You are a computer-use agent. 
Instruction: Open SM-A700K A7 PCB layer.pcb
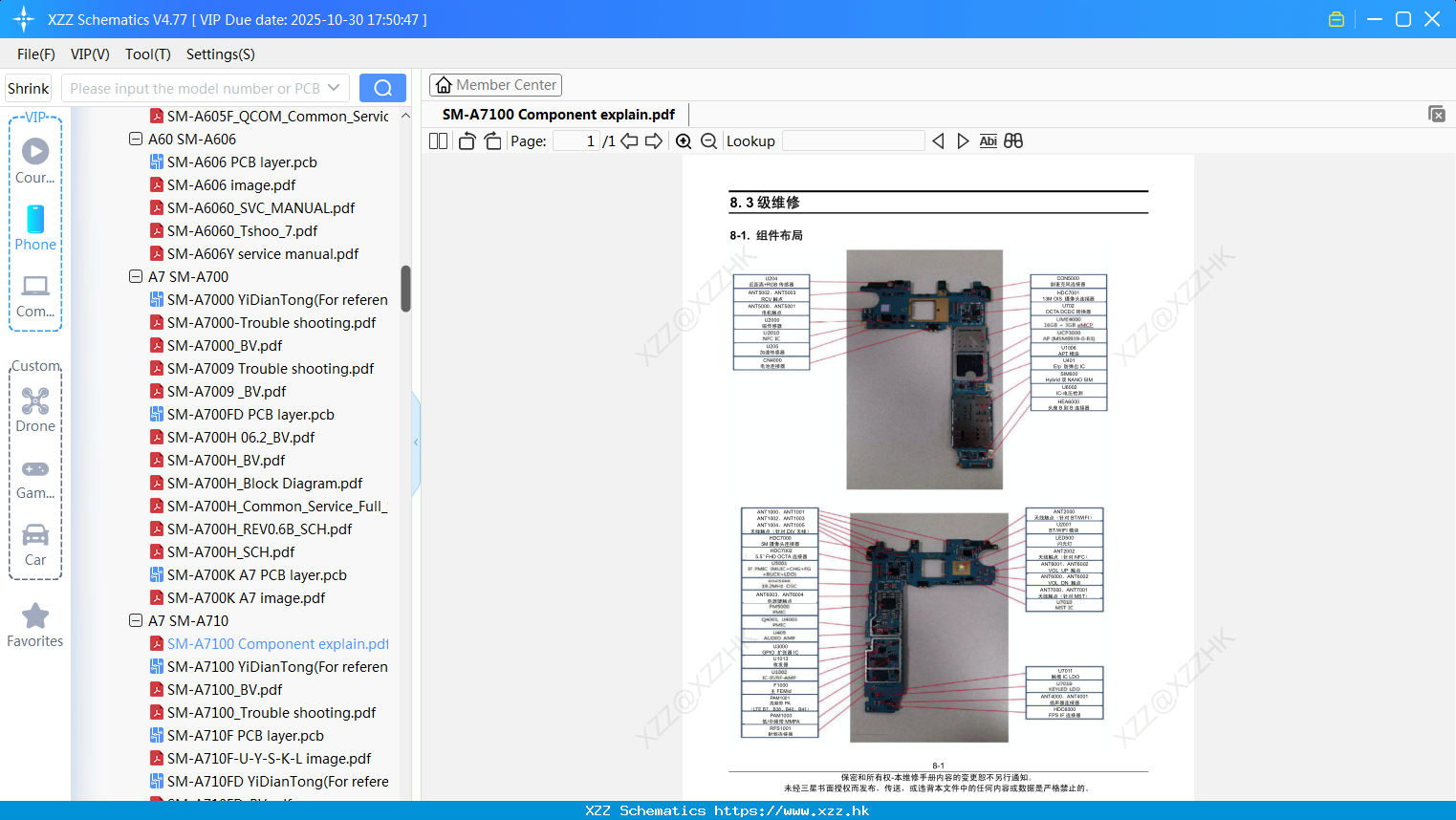pos(257,574)
